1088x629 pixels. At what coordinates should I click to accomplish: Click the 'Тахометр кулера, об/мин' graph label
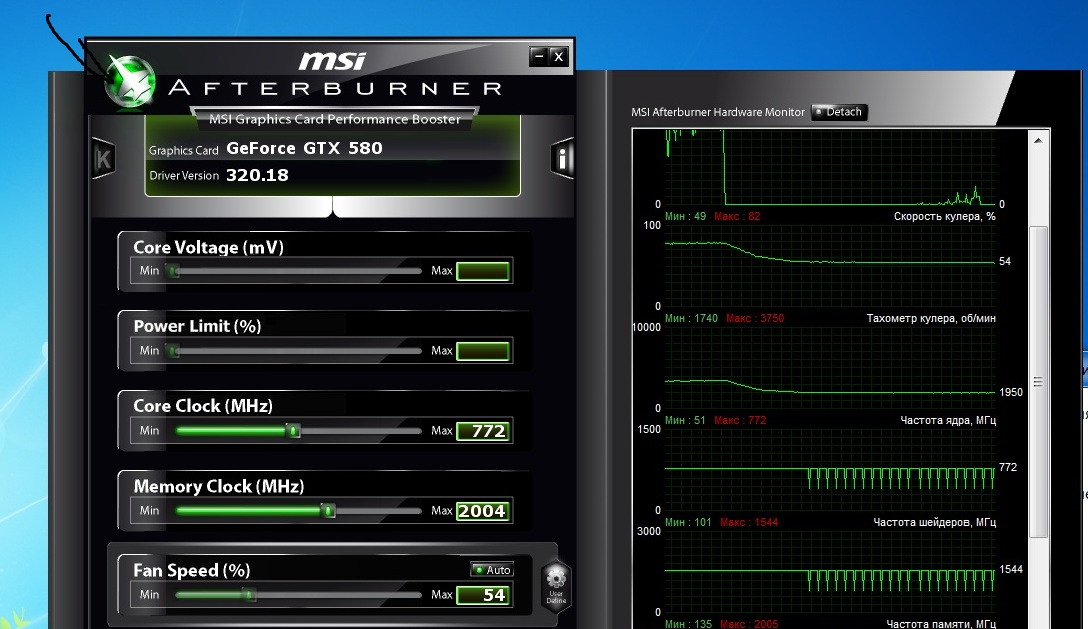(x=931, y=319)
